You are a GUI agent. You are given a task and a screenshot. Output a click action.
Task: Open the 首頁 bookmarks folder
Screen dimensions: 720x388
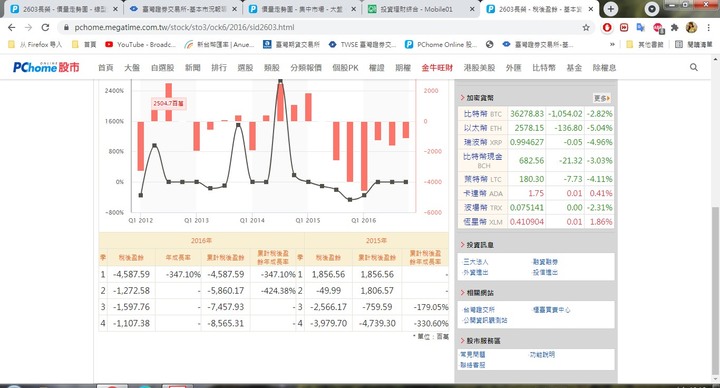point(84,45)
